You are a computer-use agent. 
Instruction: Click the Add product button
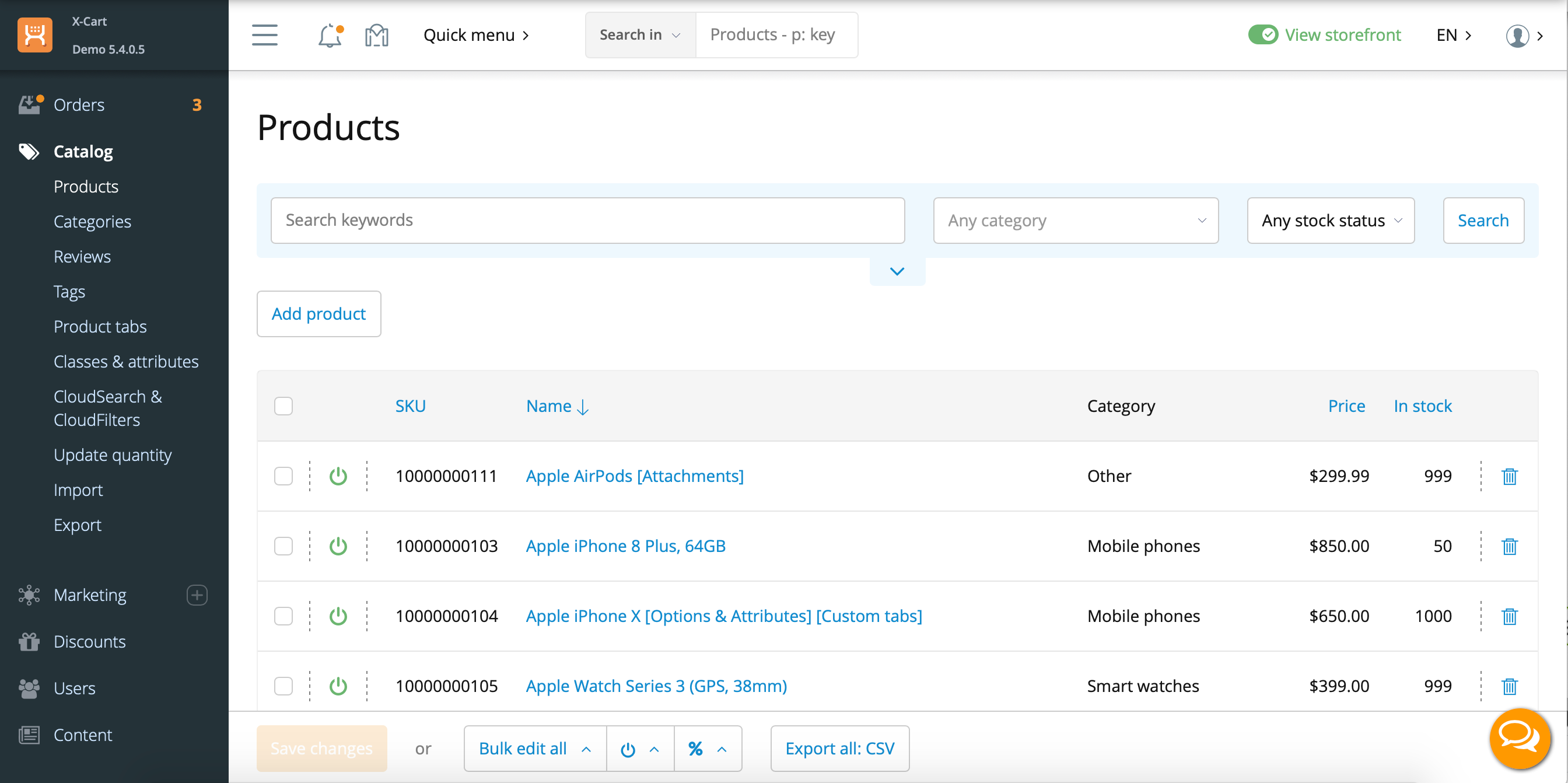319,313
